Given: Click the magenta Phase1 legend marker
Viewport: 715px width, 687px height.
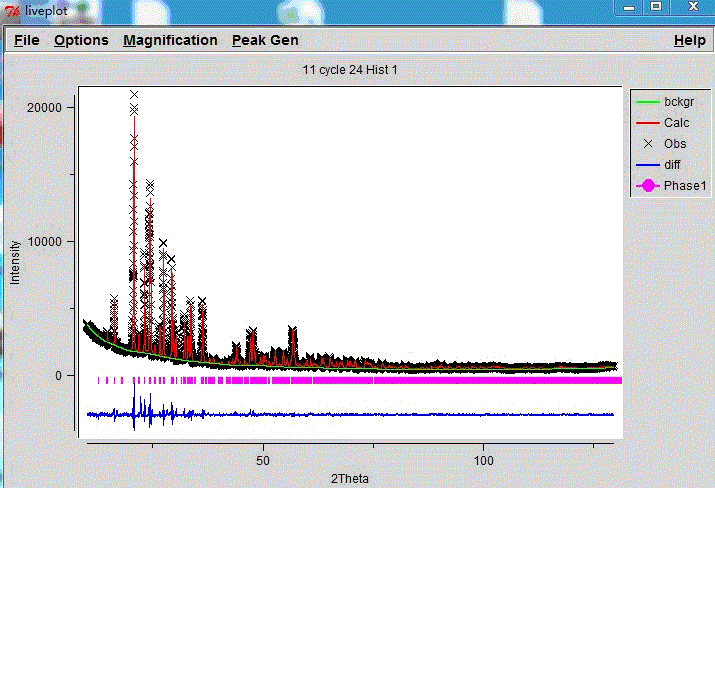Looking at the screenshot, I should [648, 186].
